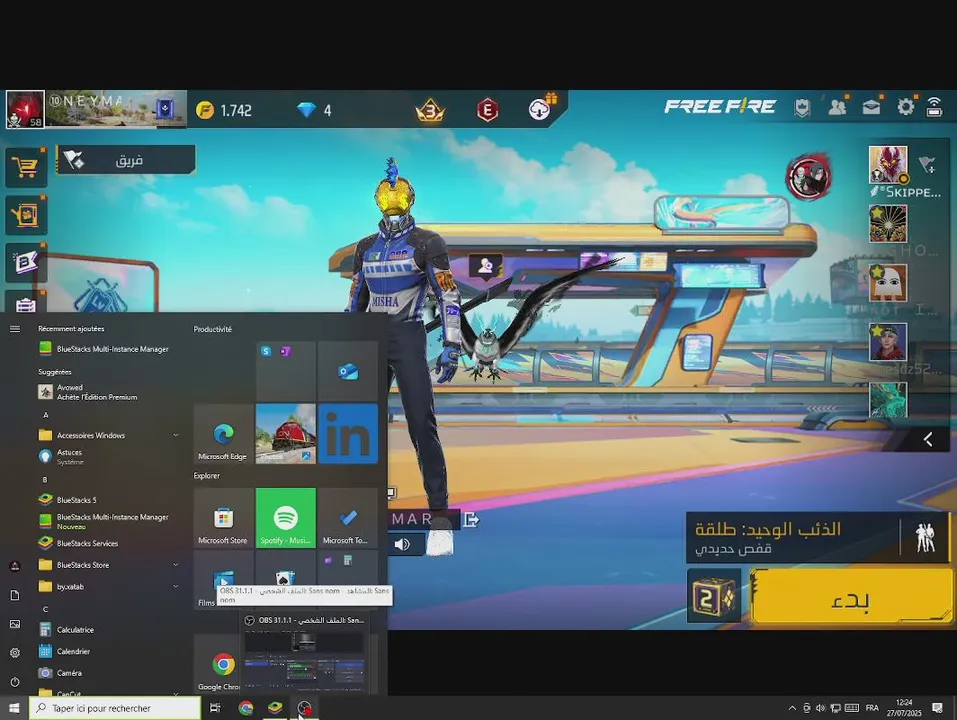Mute the lobby speaker sound icon
This screenshot has height=720, width=957.
pyautogui.click(x=402, y=544)
